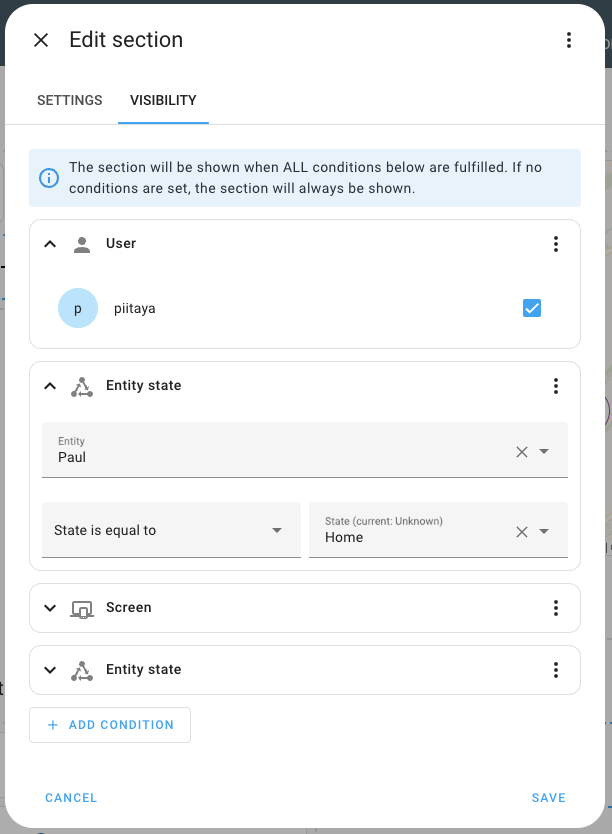The width and height of the screenshot is (612, 834).
Task: Switch to the VISIBILITY tab
Action: pos(163,100)
